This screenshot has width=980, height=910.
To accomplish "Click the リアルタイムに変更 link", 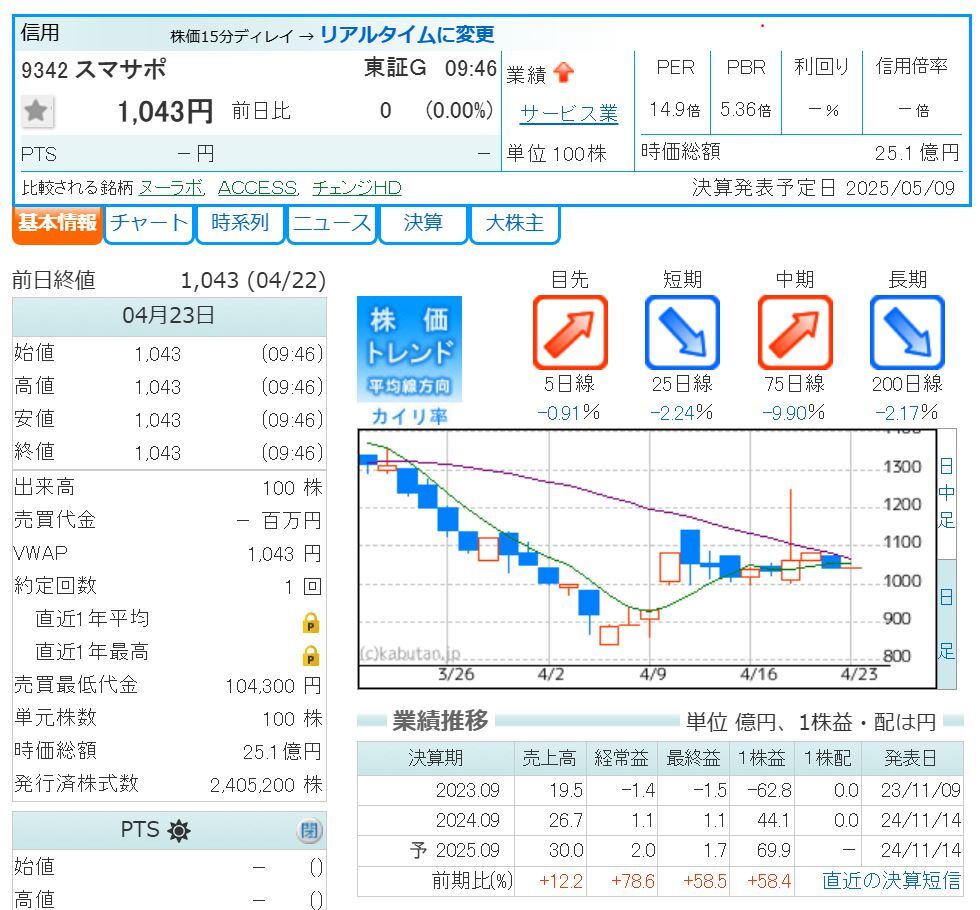I will (x=407, y=34).
